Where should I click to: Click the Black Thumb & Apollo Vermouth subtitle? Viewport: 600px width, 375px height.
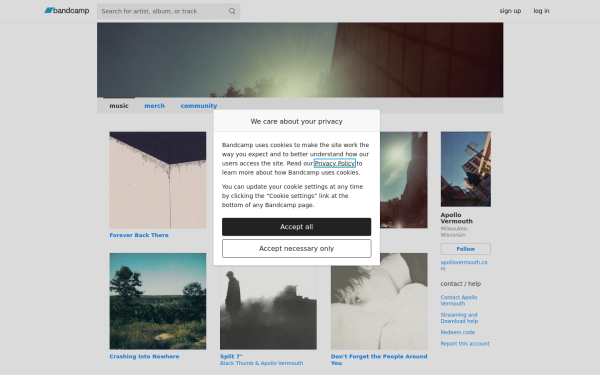click(261, 363)
